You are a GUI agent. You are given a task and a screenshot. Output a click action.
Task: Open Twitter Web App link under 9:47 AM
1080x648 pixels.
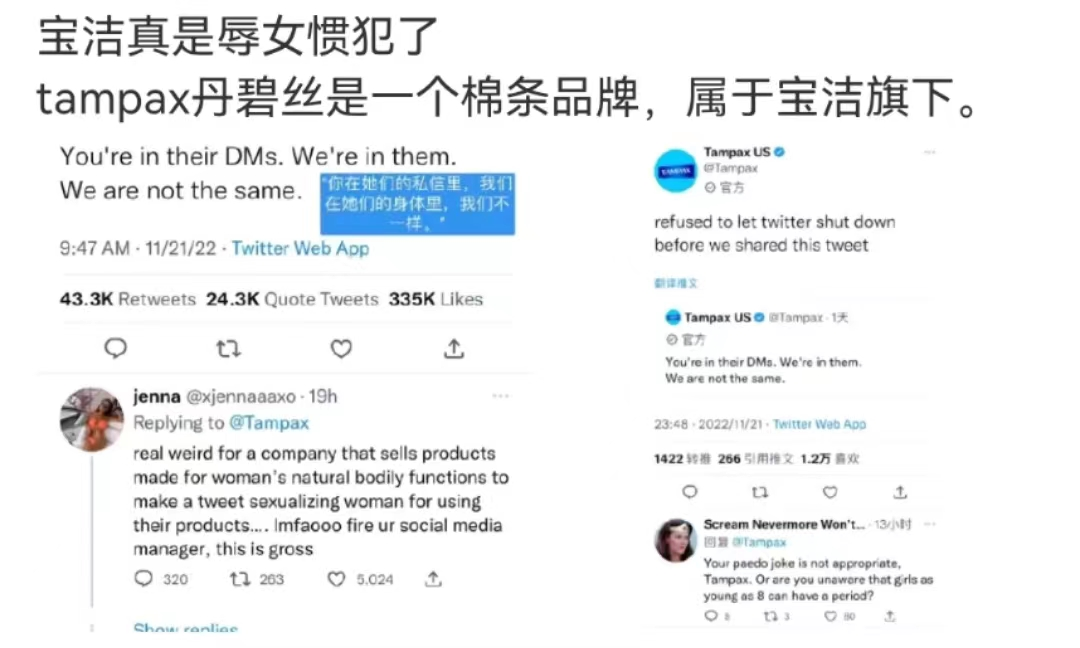300,249
